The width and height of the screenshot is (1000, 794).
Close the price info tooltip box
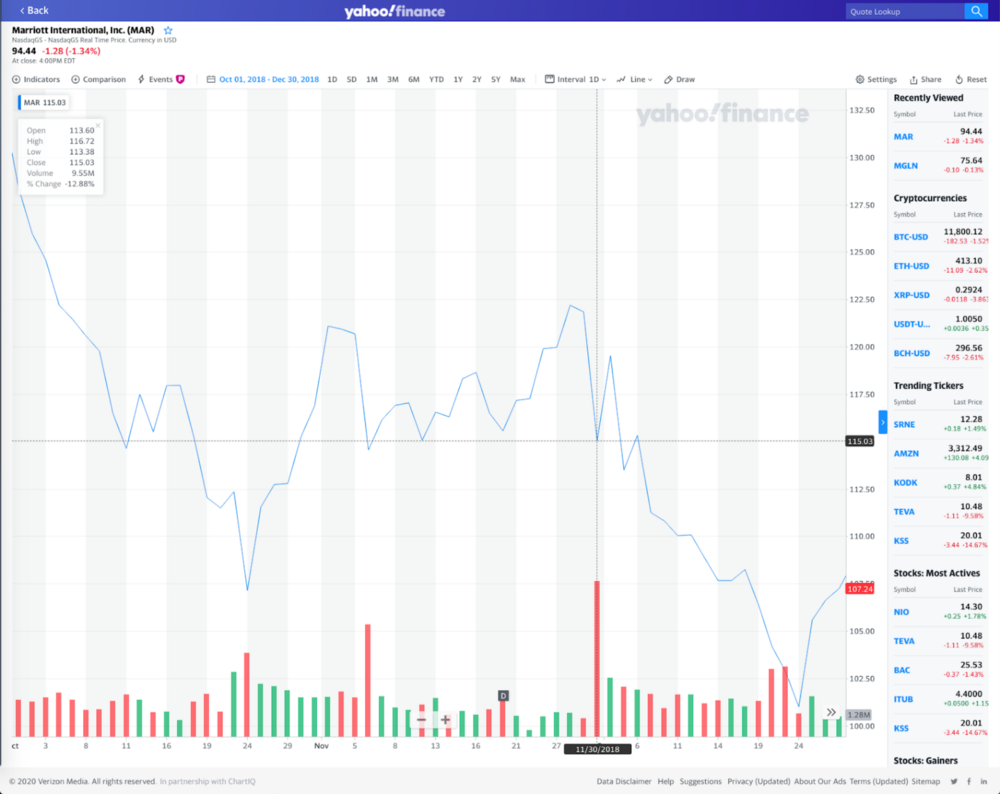click(98, 126)
